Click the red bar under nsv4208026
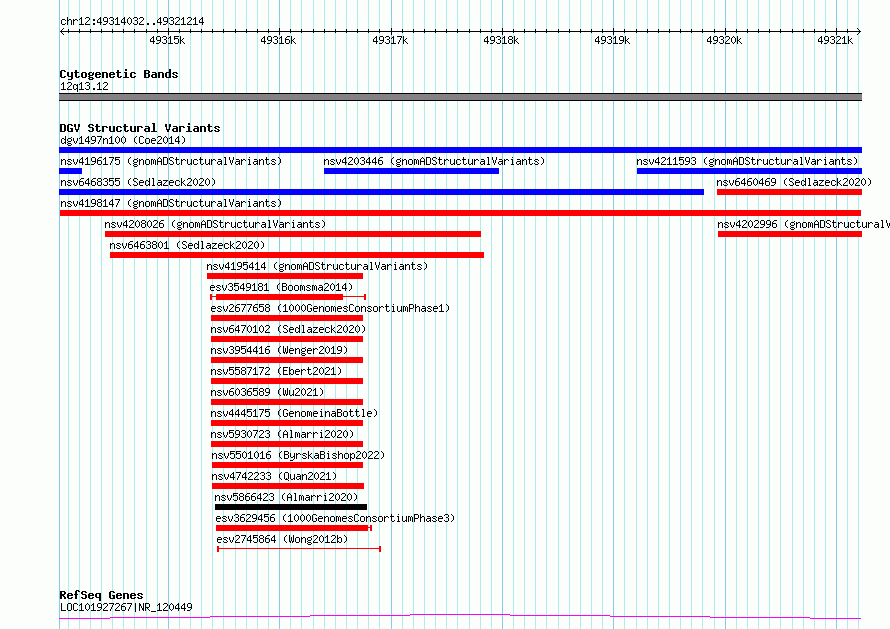The height and width of the screenshot is (629, 890). click(x=293, y=234)
